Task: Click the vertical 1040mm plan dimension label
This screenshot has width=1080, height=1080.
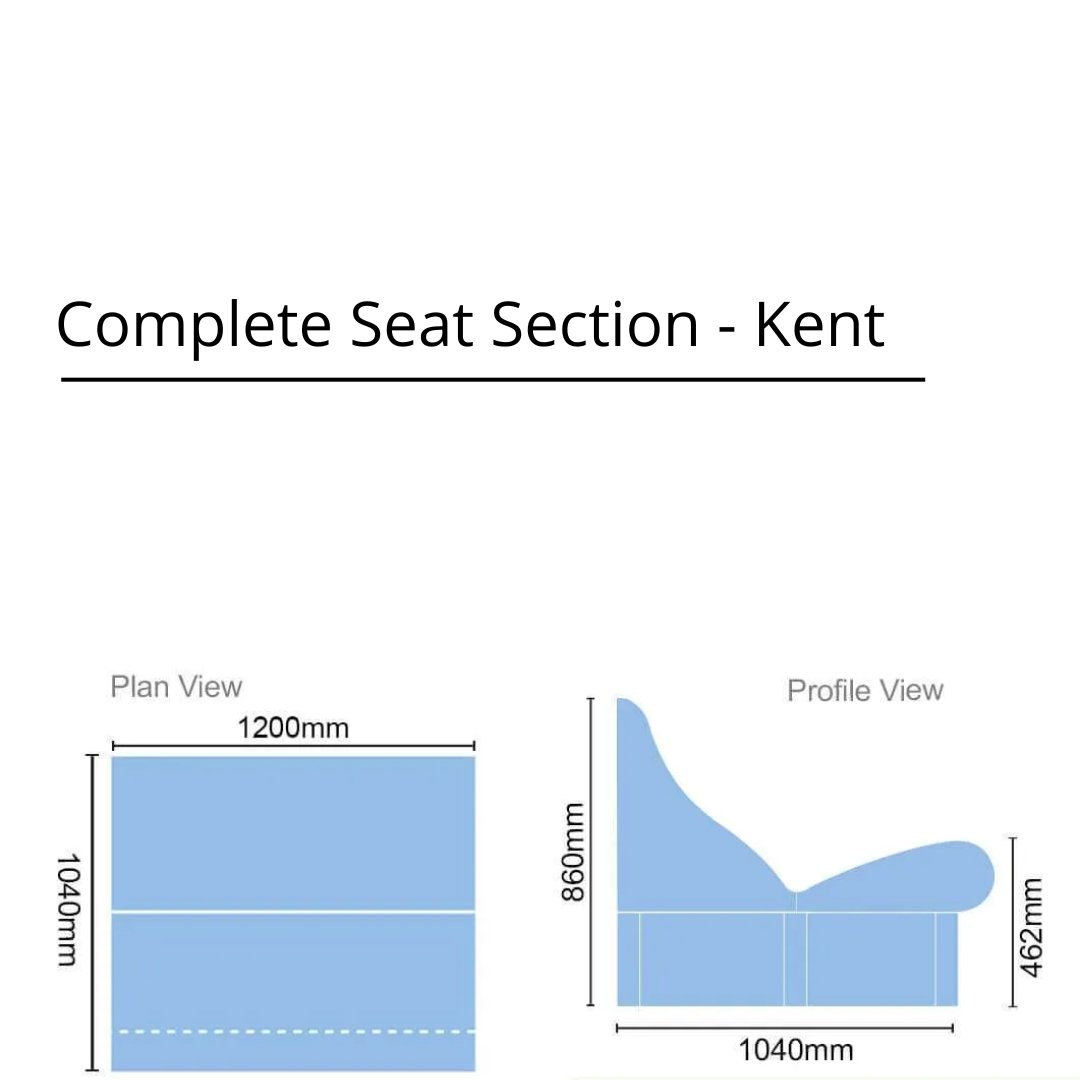Action: 66,909
